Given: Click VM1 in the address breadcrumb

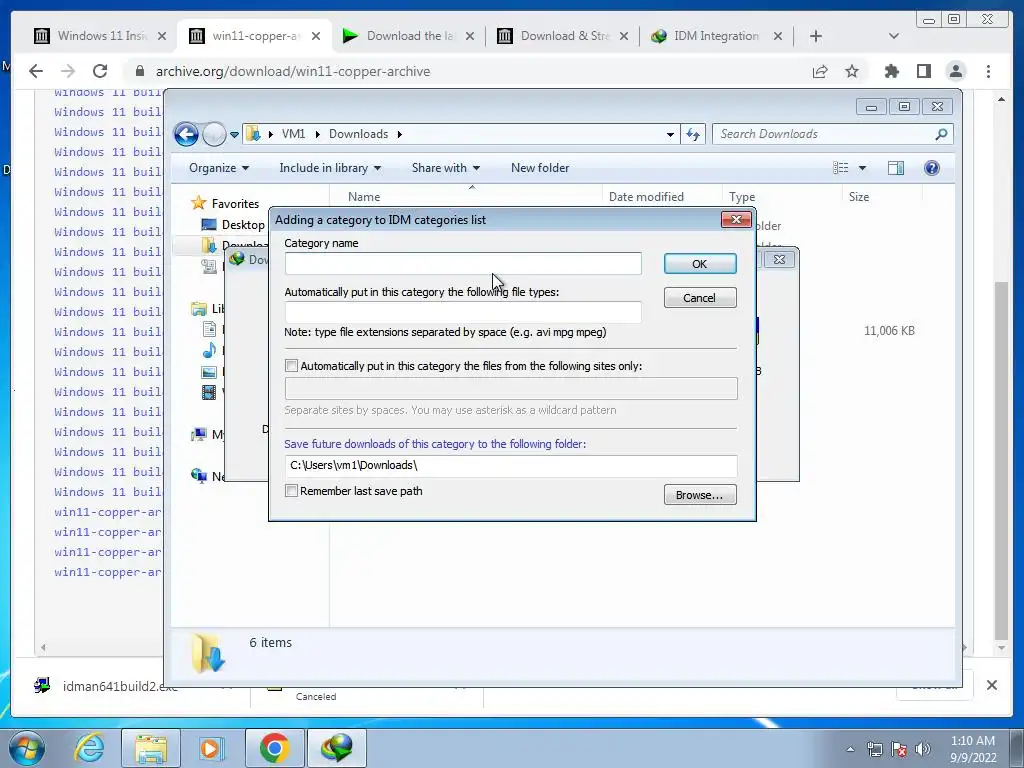Looking at the screenshot, I should pos(293,134).
